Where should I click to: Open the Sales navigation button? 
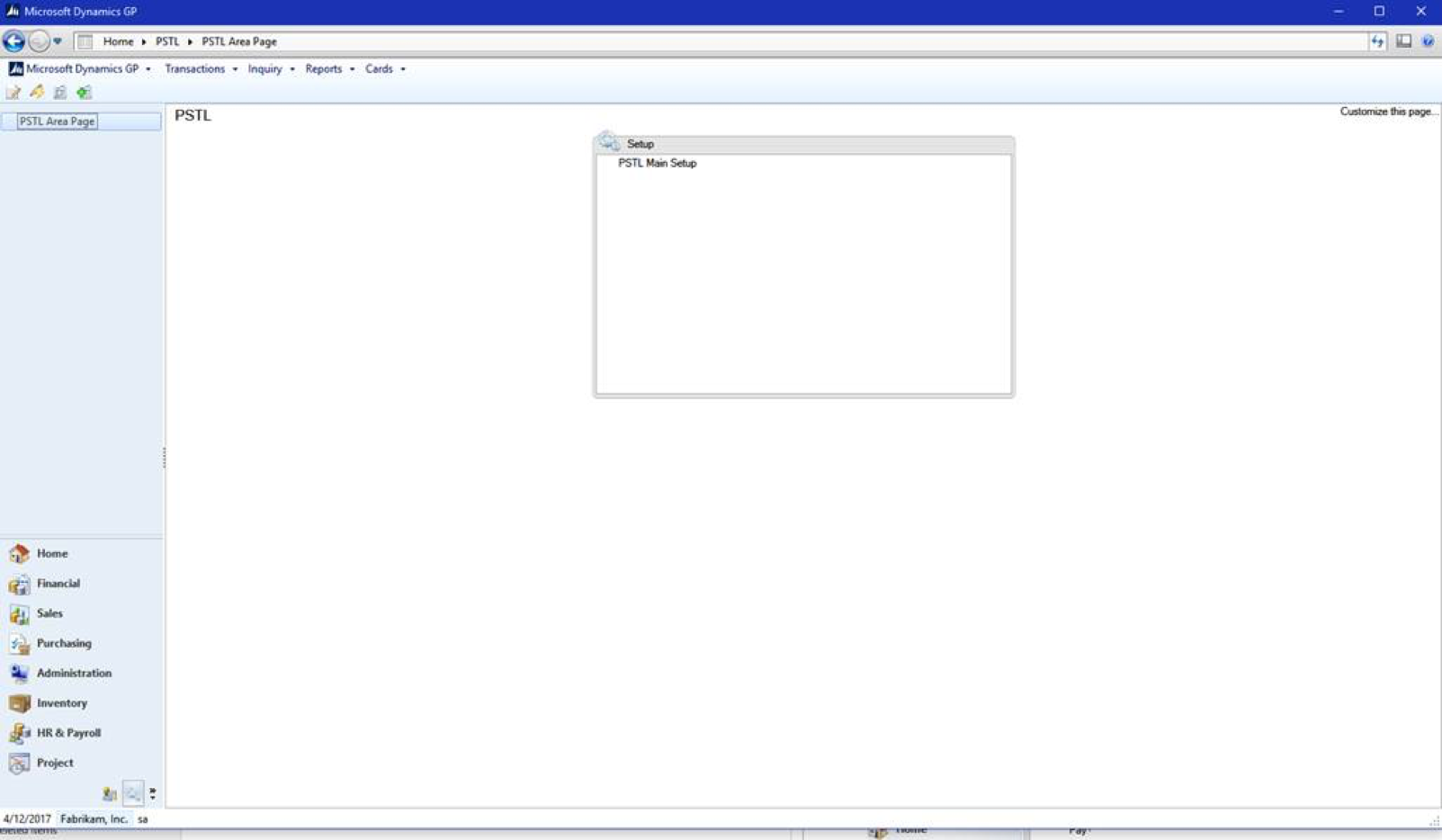click(x=81, y=613)
